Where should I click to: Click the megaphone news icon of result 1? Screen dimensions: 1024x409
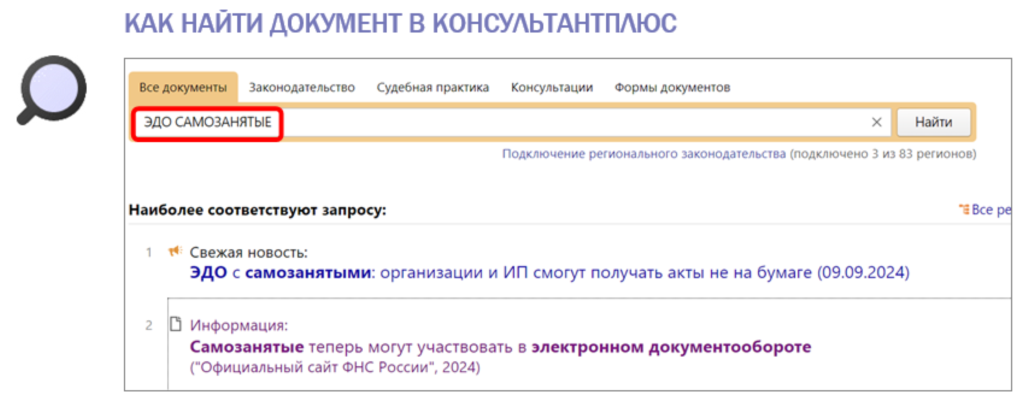pyautogui.click(x=174, y=251)
